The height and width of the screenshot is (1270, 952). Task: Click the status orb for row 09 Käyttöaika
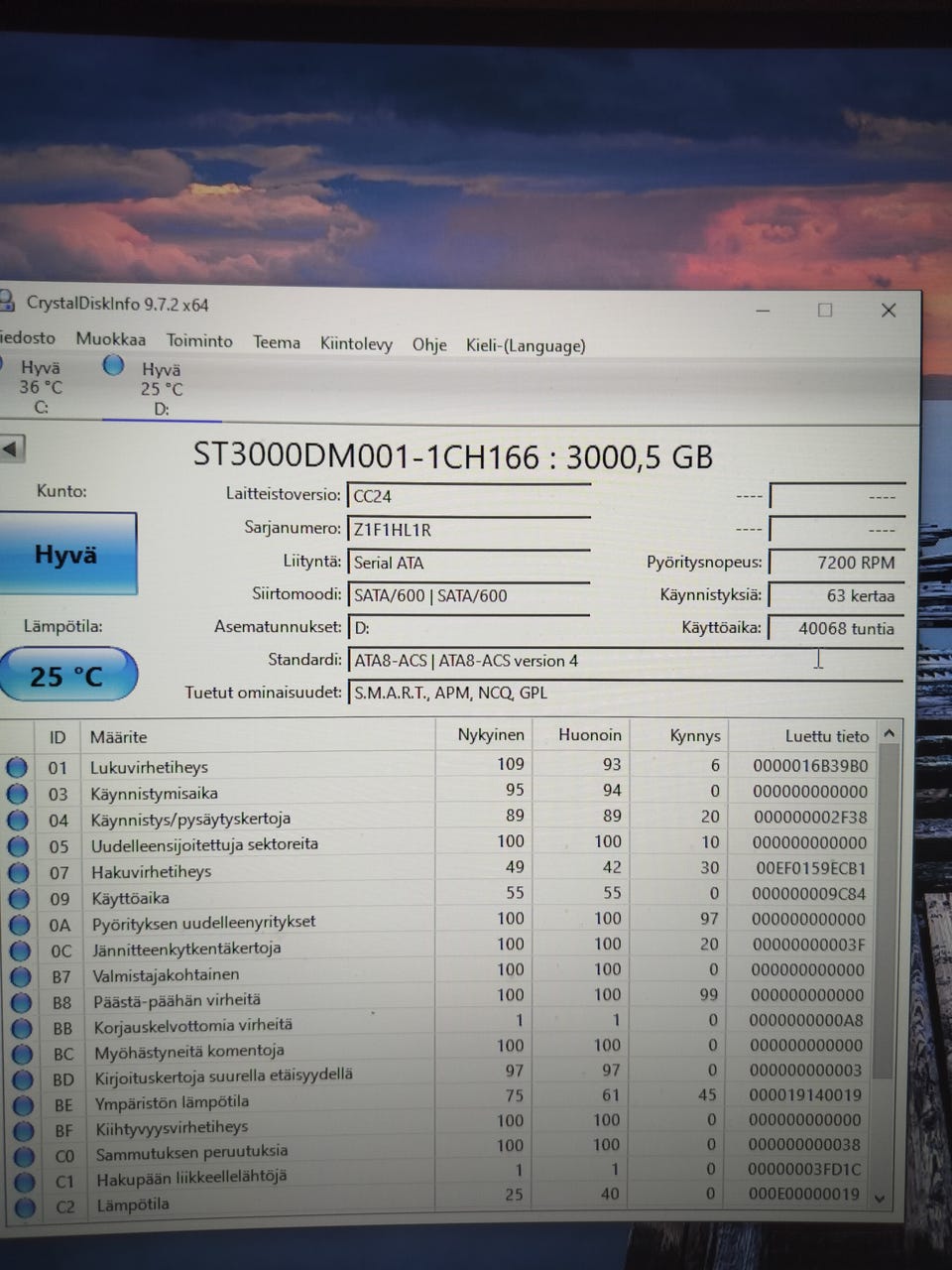19,899
